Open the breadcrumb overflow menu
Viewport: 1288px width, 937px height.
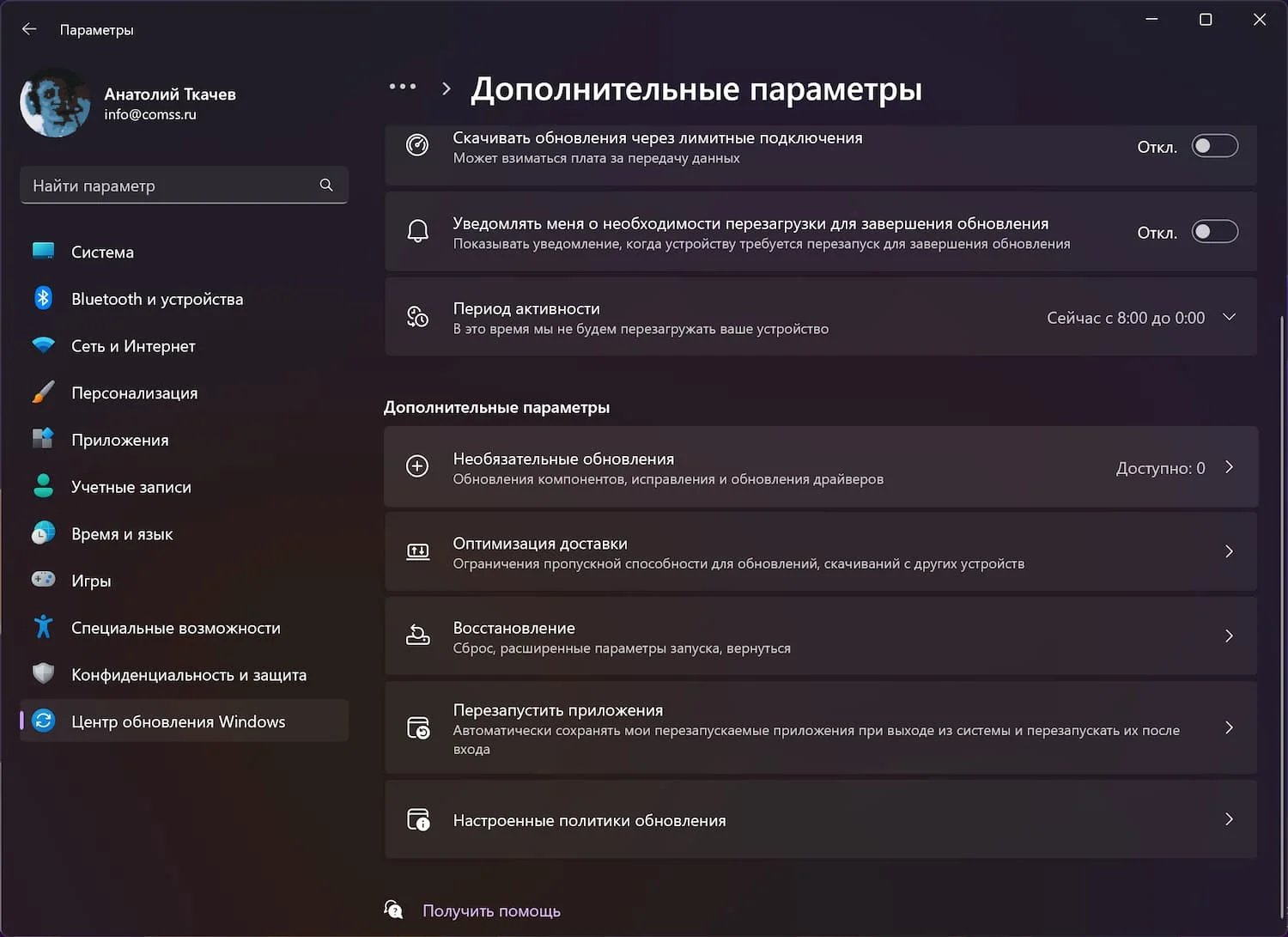402,87
